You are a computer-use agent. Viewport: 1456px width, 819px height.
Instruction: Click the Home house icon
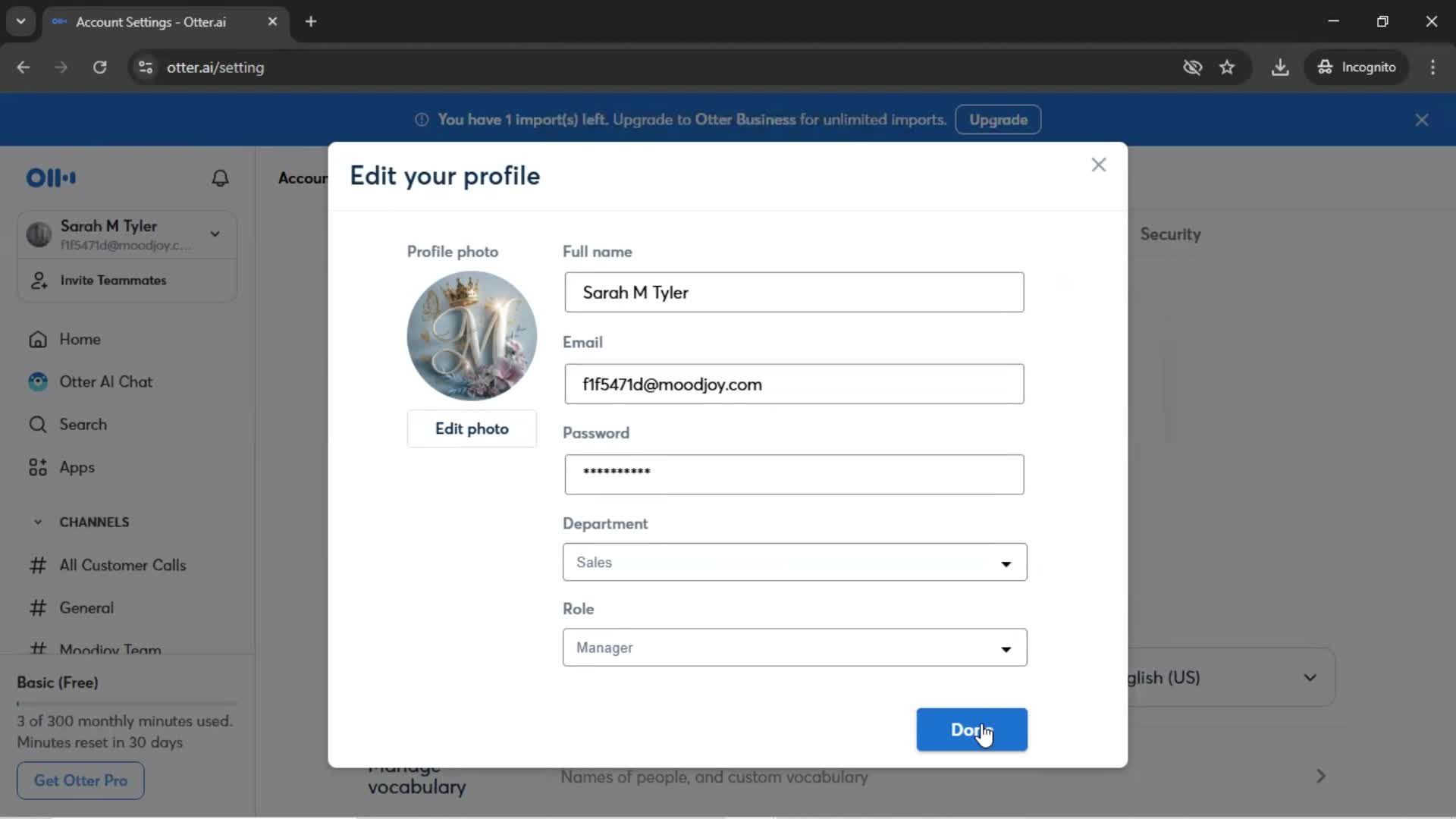pyautogui.click(x=38, y=340)
